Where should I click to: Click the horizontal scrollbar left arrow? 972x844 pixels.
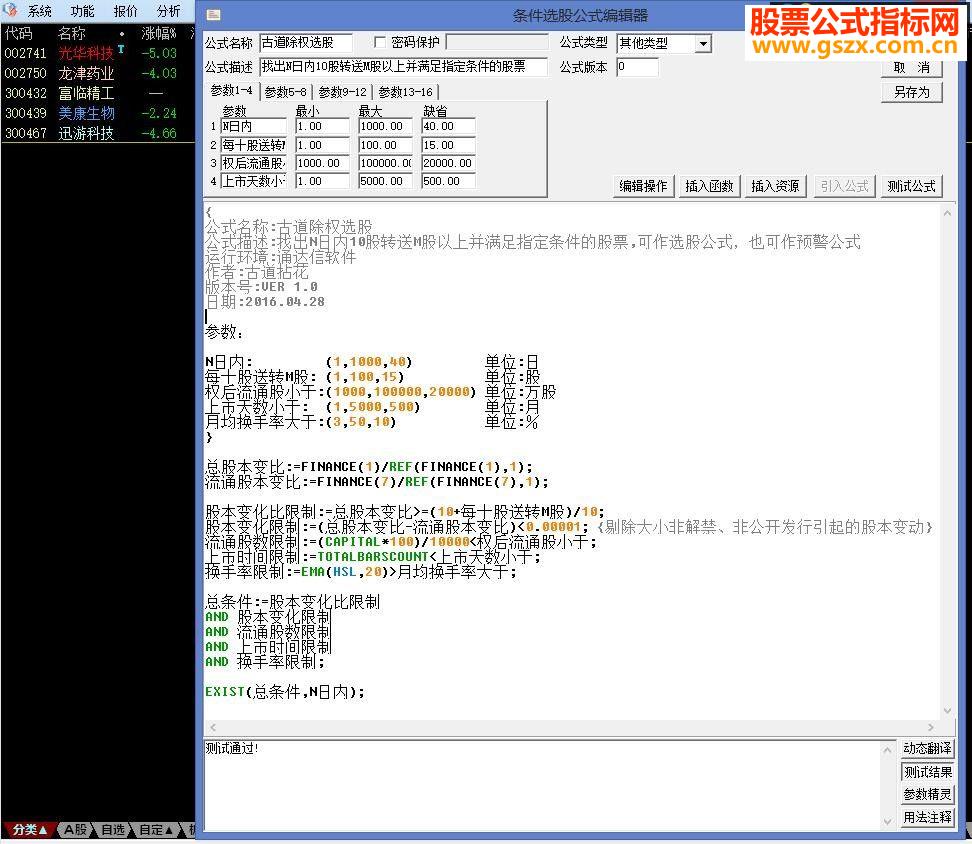coord(213,727)
